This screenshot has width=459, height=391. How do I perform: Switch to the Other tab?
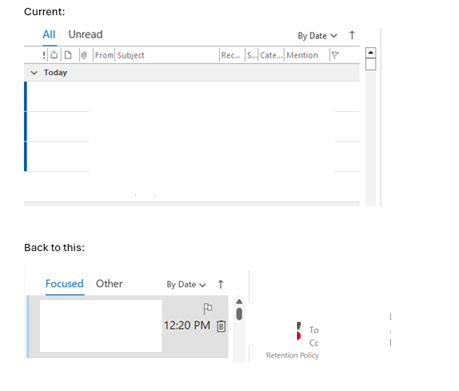coord(109,284)
